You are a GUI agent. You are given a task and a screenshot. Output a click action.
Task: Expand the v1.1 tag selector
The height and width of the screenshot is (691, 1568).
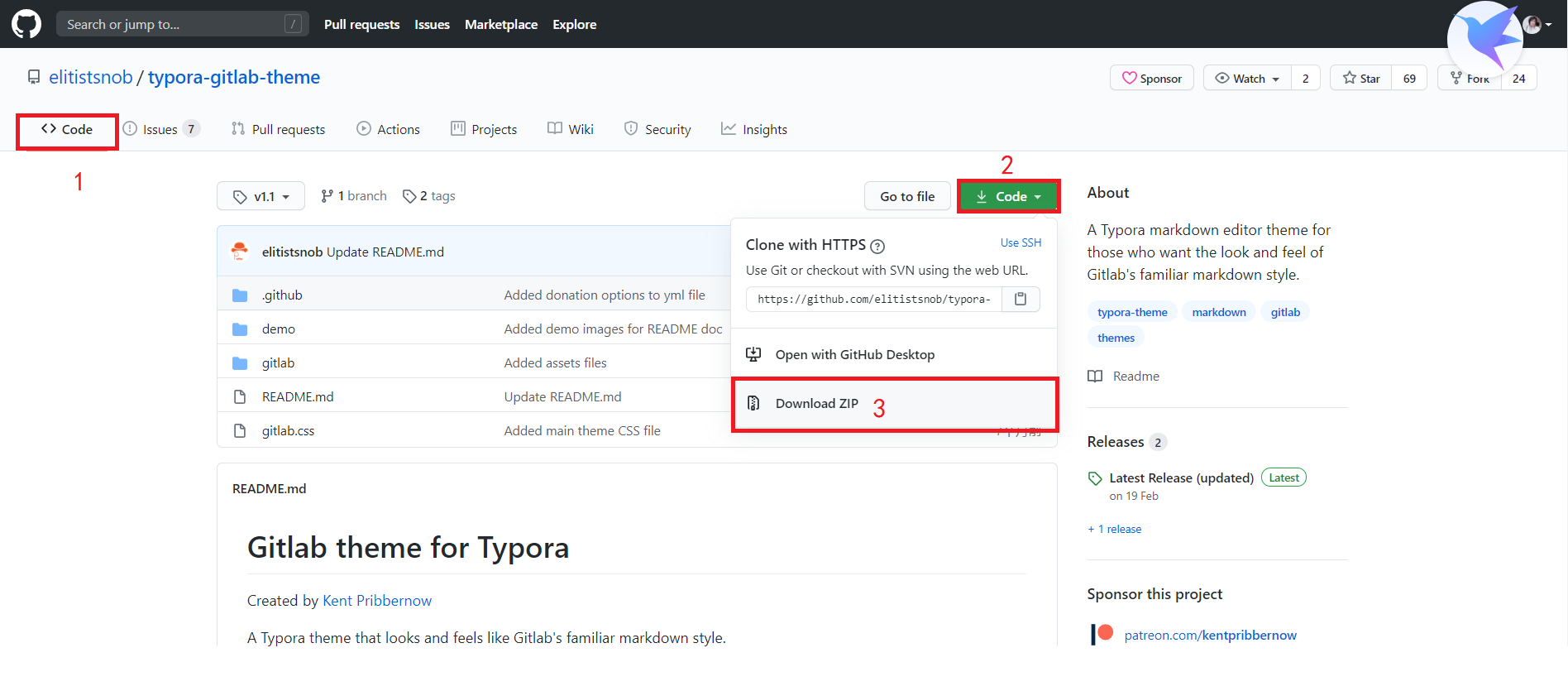(261, 196)
